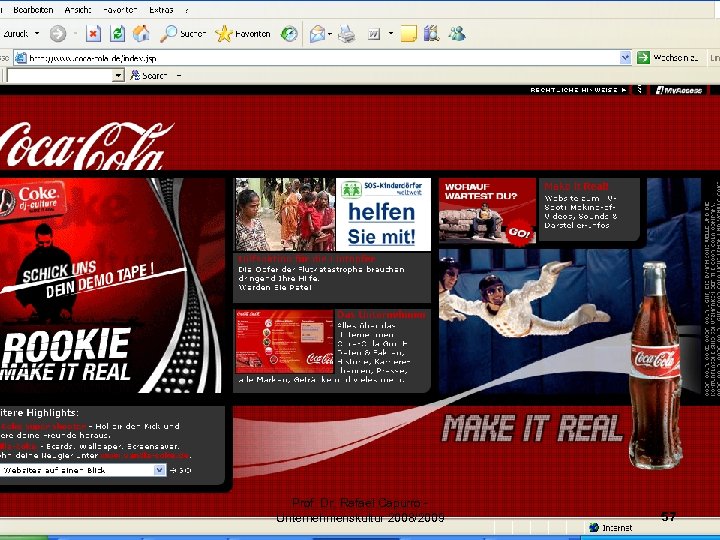Click the SOS-Kinderdörfer green logo icon

(x=351, y=189)
